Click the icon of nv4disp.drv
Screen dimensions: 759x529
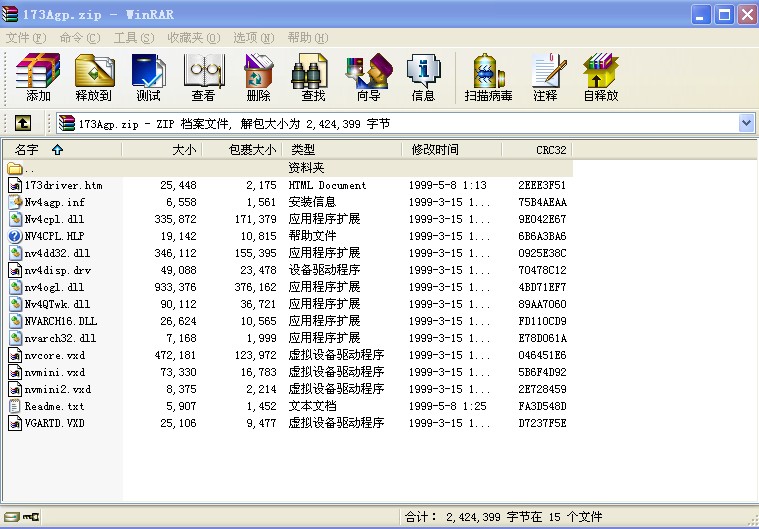coord(15,270)
